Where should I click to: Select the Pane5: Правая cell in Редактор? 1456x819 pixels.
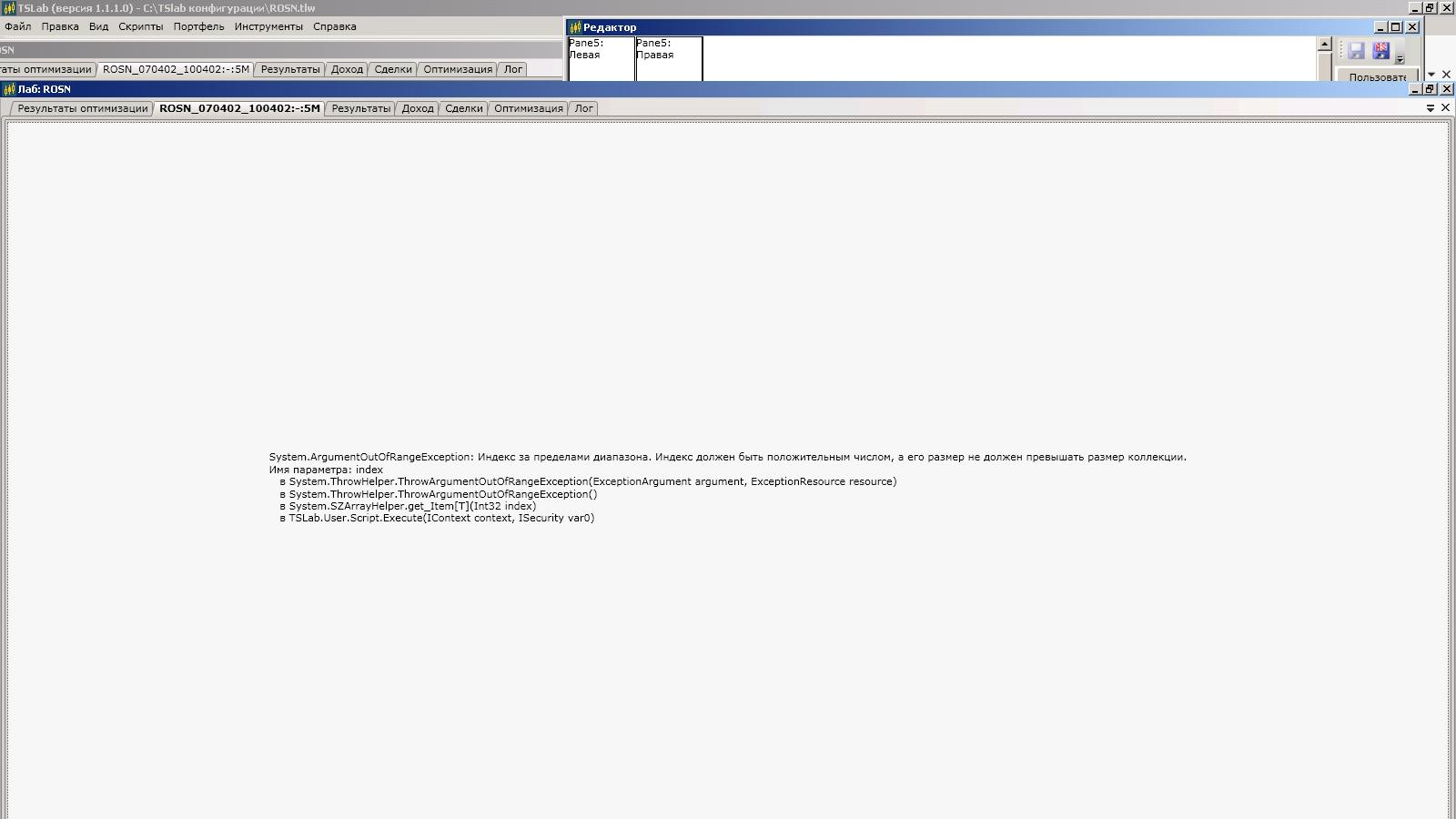tap(669, 58)
